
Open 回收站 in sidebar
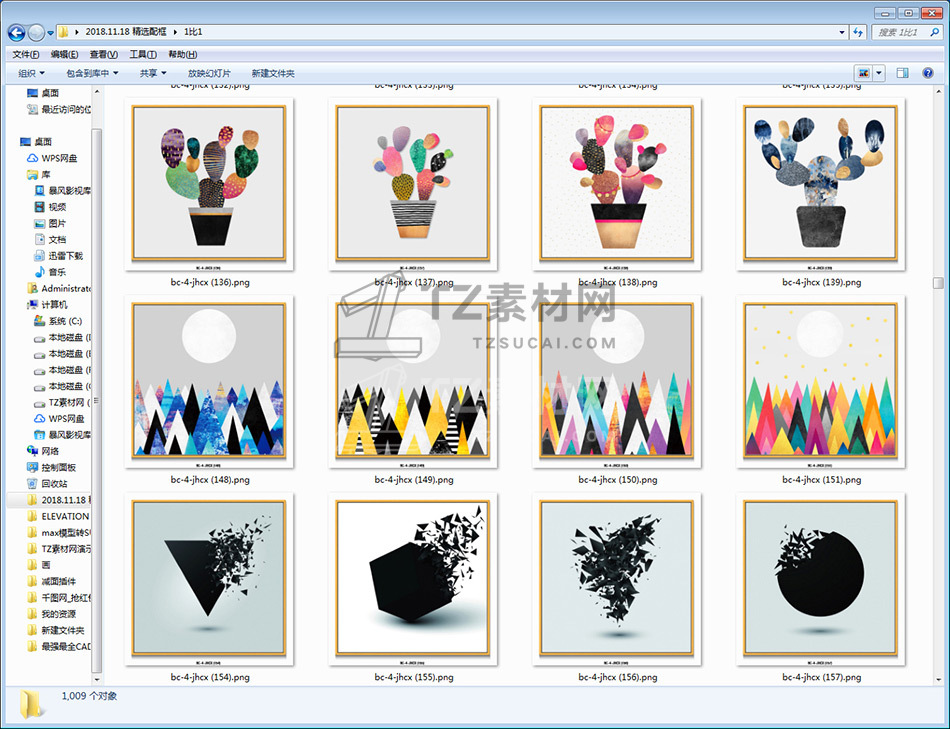pos(47,484)
